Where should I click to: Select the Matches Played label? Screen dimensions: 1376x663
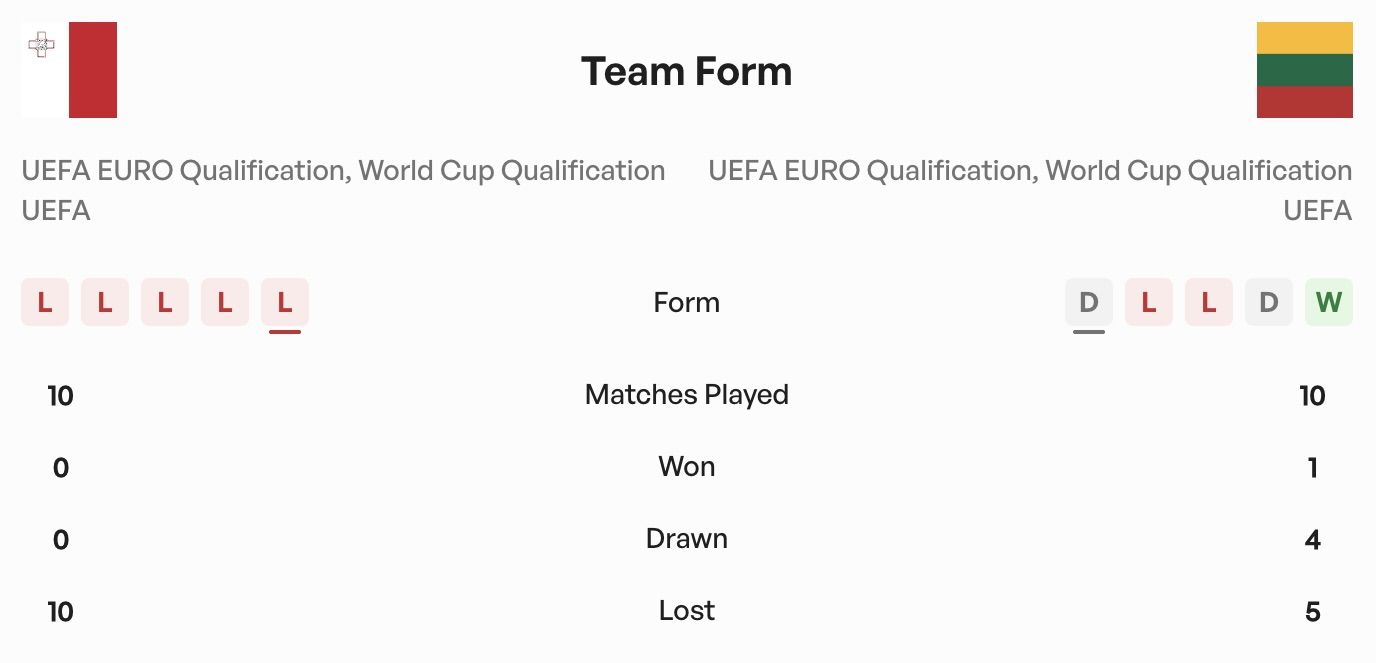pyautogui.click(x=687, y=395)
